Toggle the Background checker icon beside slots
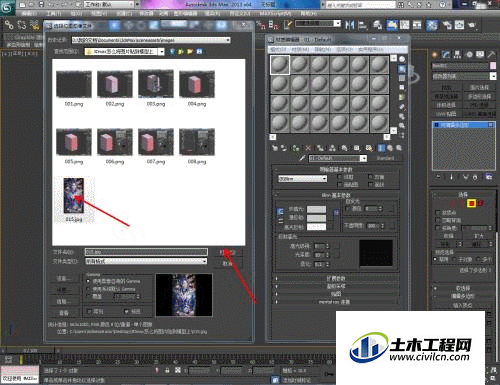 pyautogui.click(x=402, y=78)
